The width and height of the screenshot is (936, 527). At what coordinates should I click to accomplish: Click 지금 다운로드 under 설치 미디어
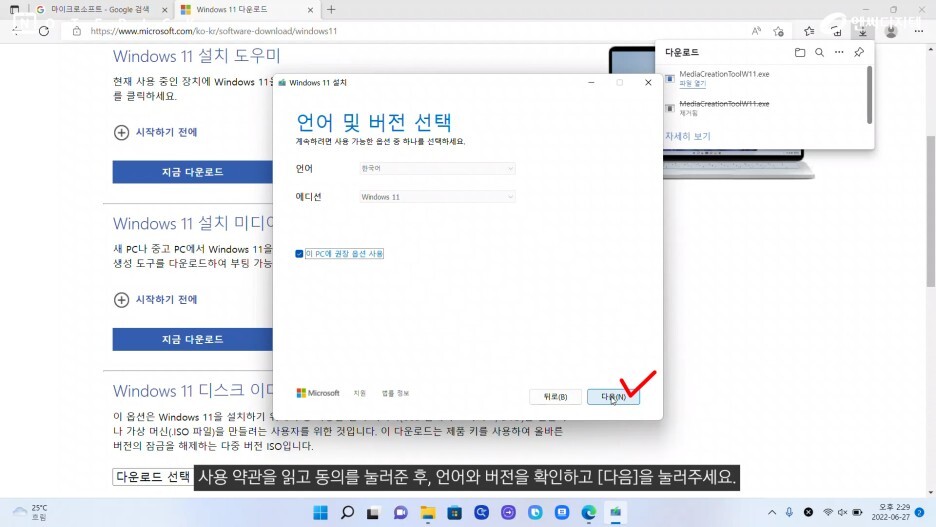192,339
